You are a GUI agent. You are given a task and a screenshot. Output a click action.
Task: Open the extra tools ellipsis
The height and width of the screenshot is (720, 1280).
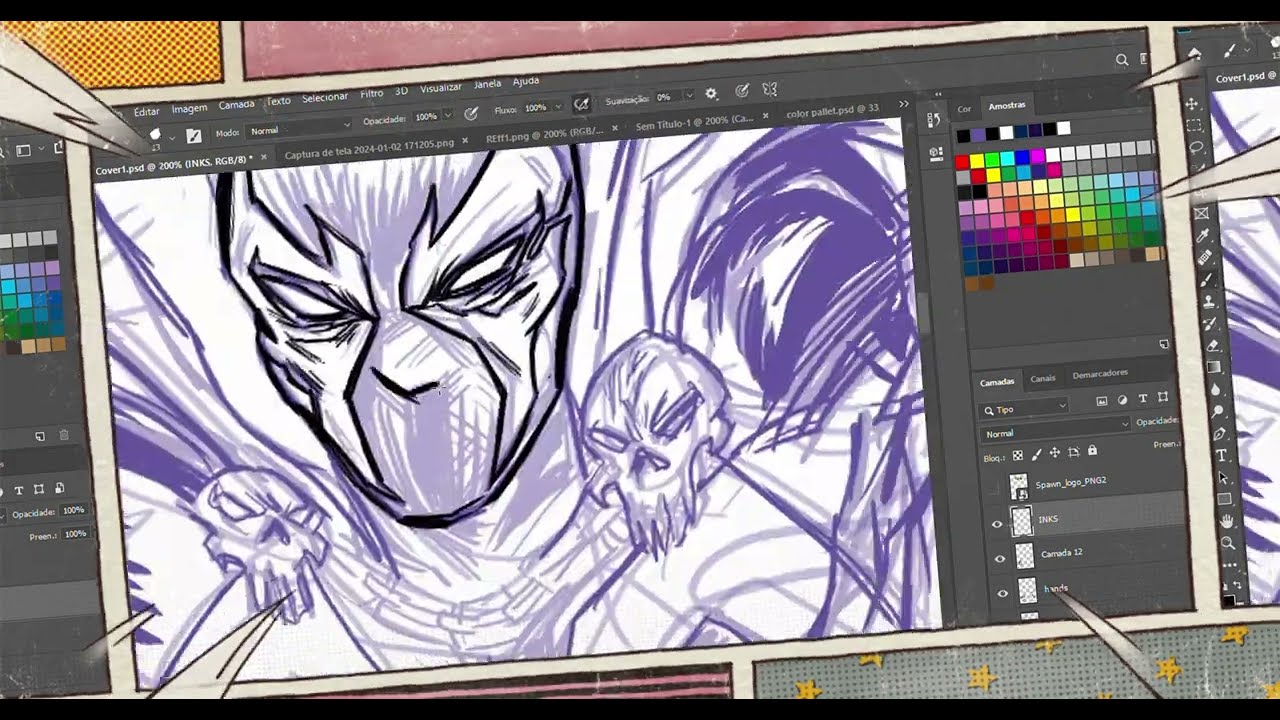click(1230, 565)
